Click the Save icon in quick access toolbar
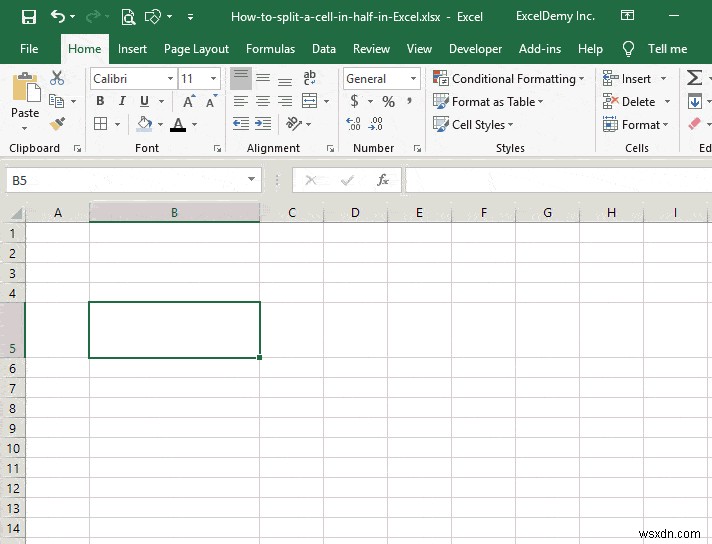 29,17
